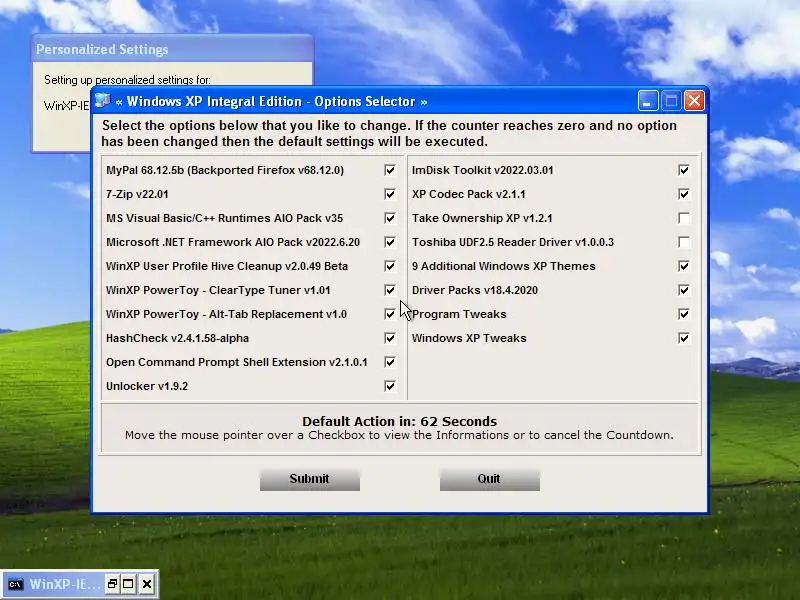800x600 pixels.
Task: Click the Options Selector title bar icon
Action: [x=103, y=101]
